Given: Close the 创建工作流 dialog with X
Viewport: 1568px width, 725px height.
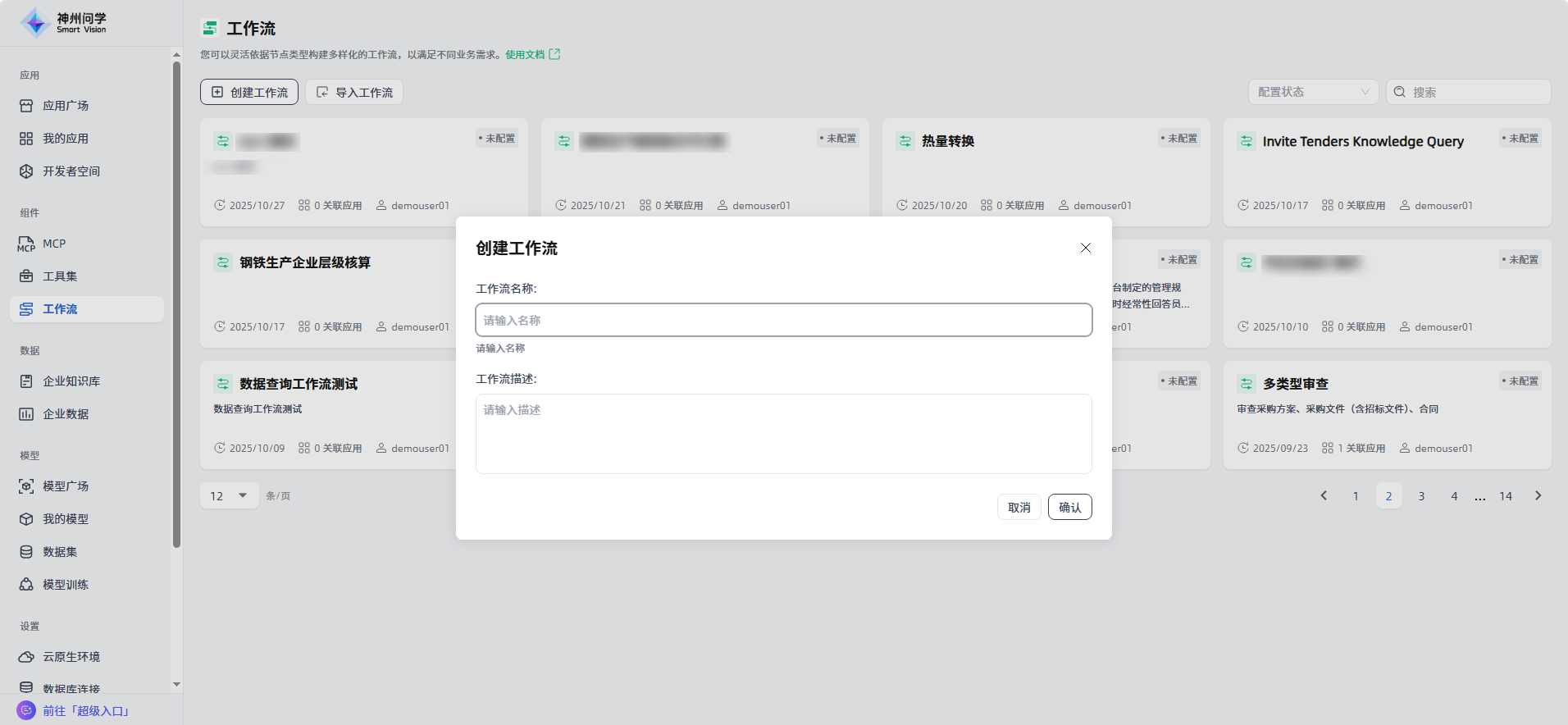Looking at the screenshot, I should pos(1085,248).
